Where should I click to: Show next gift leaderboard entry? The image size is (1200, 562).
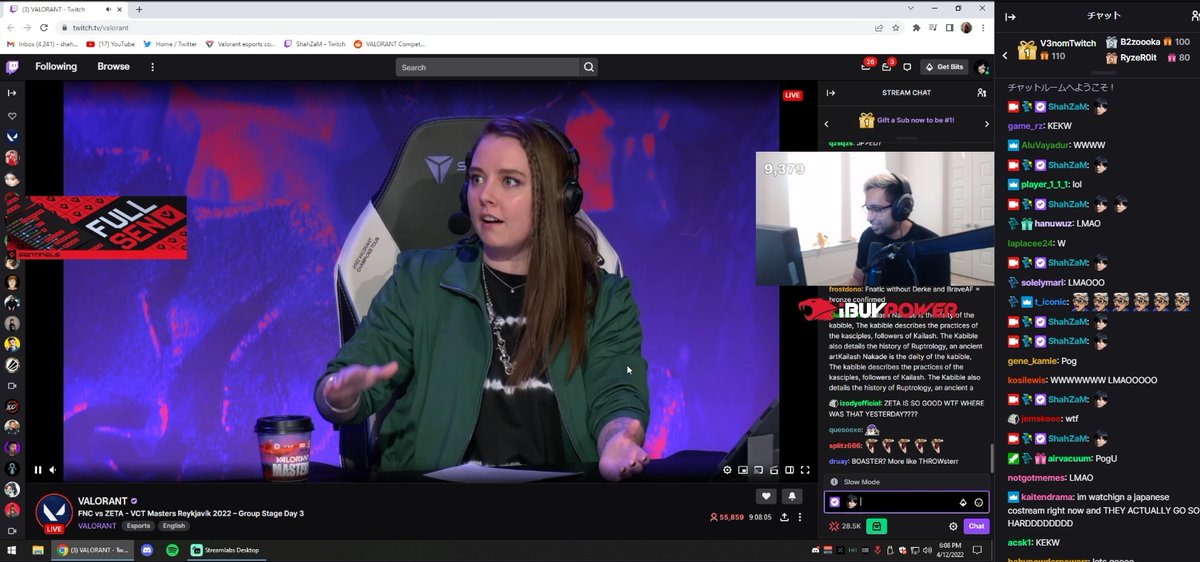[x=986, y=124]
